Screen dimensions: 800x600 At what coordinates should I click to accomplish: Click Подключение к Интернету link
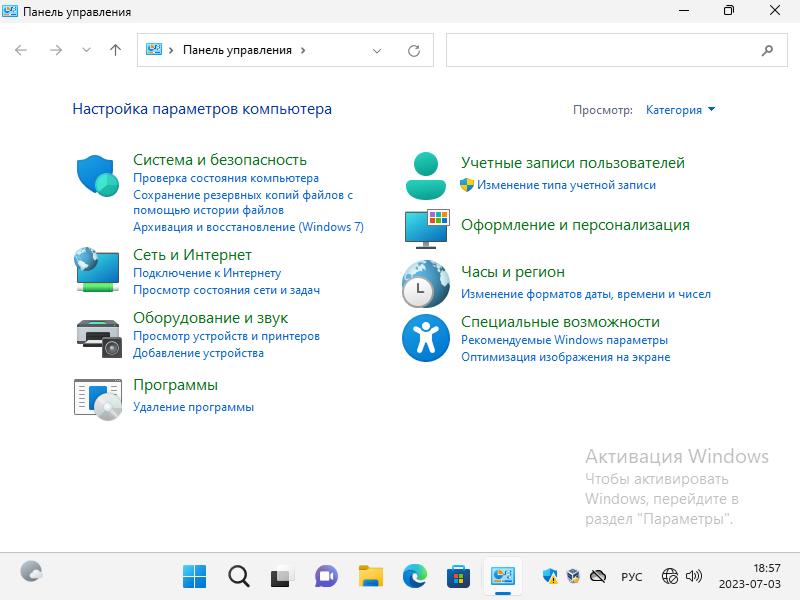pos(207,273)
